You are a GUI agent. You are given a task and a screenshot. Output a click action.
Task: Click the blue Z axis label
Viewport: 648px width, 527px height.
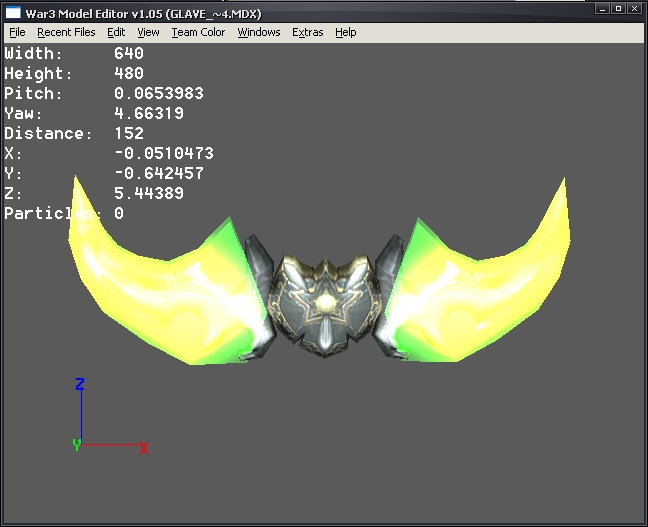point(80,384)
